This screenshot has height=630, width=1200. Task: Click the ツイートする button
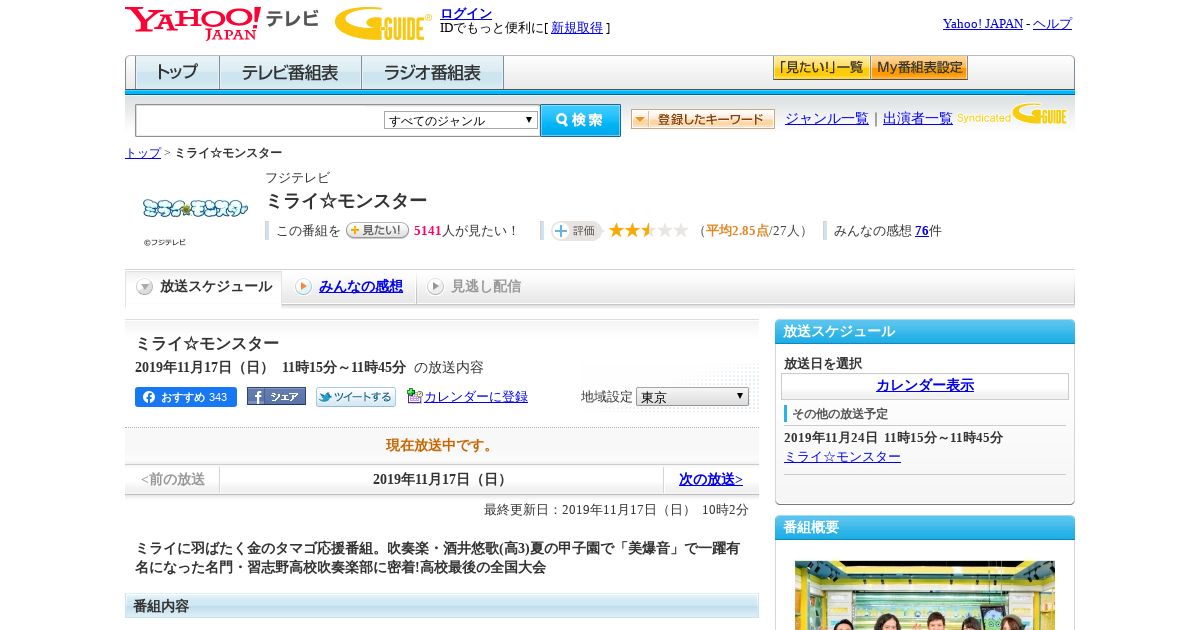pyautogui.click(x=356, y=397)
